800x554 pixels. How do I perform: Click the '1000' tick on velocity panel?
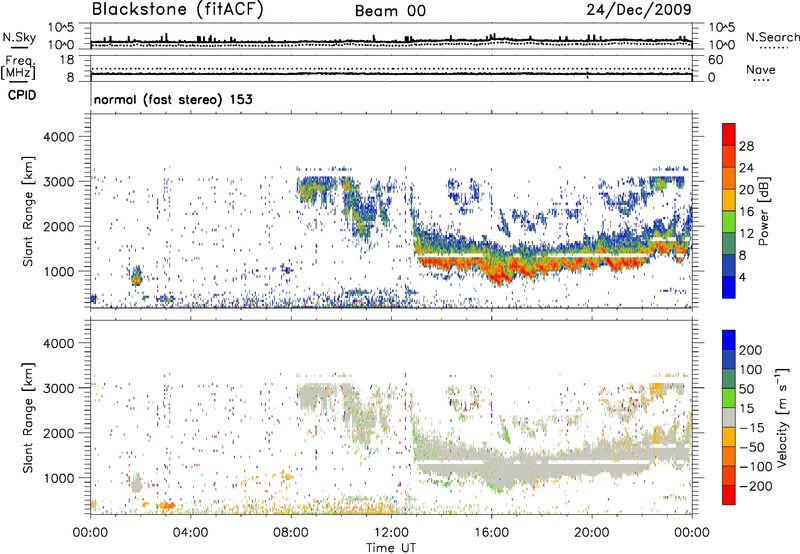pos(58,478)
